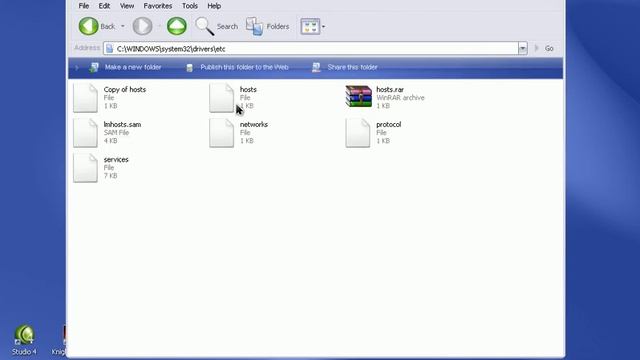The width and height of the screenshot is (640, 360).
Task: Open the Search magnifier tool
Action: pyautogui.click(x=204, y=26)
